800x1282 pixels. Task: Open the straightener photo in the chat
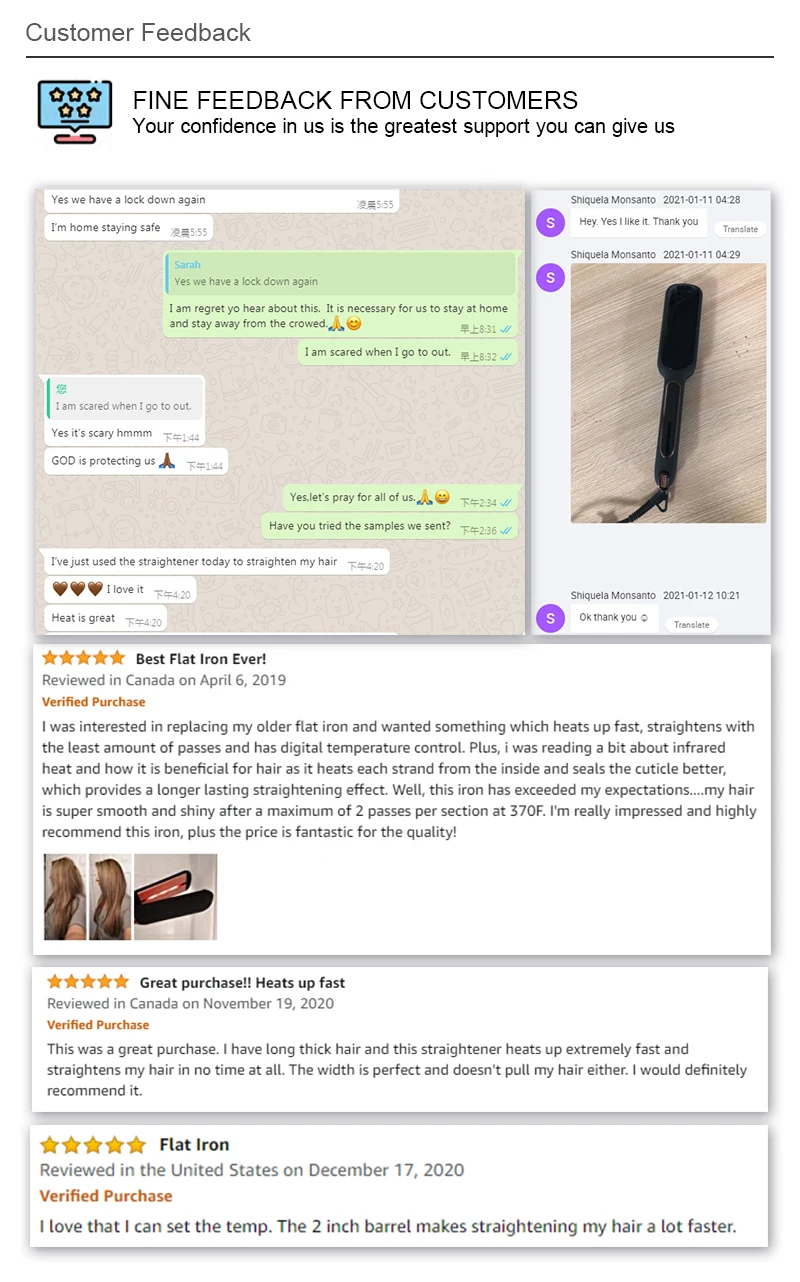click(668, 393)
